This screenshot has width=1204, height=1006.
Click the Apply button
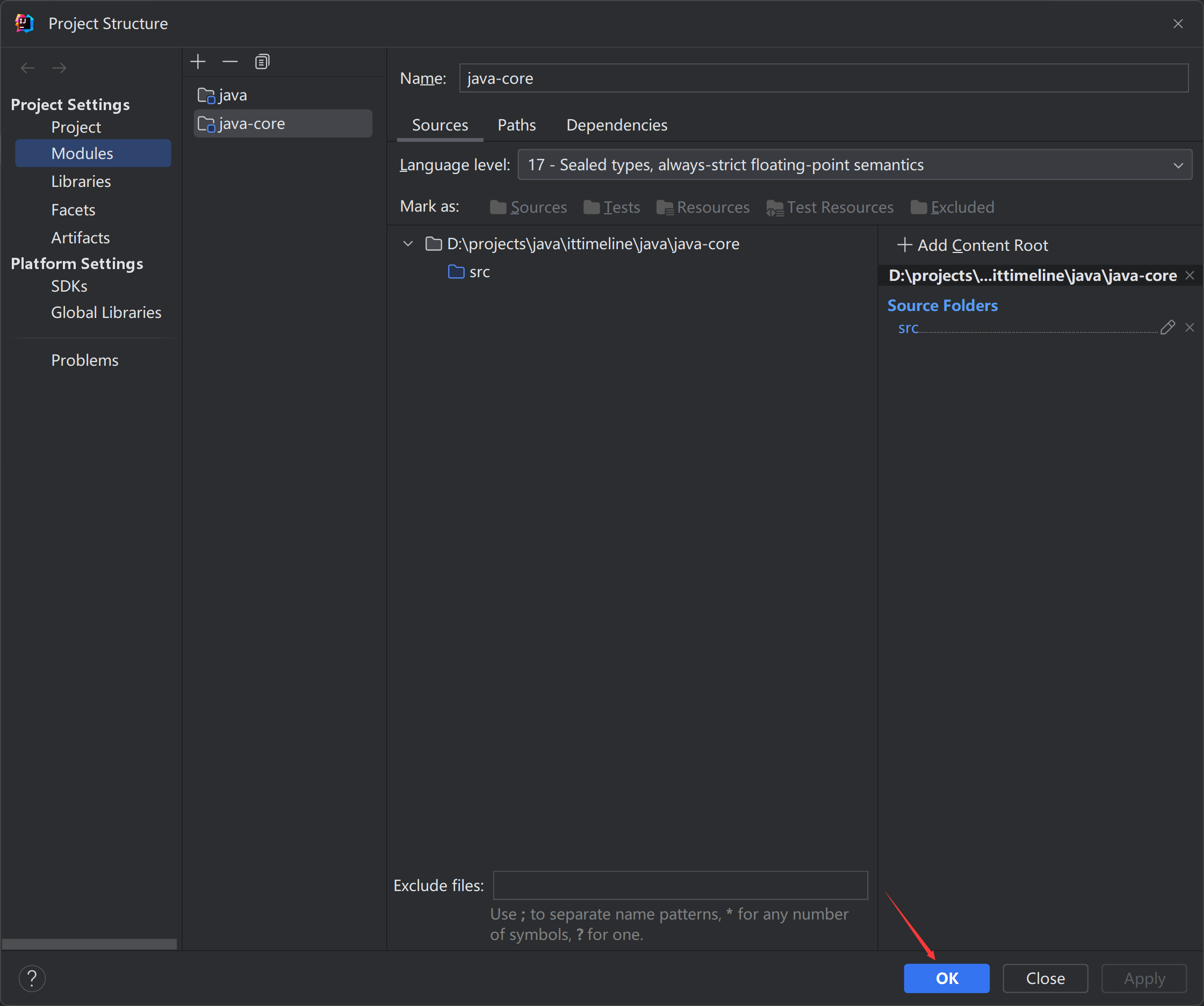(1144, 979)
